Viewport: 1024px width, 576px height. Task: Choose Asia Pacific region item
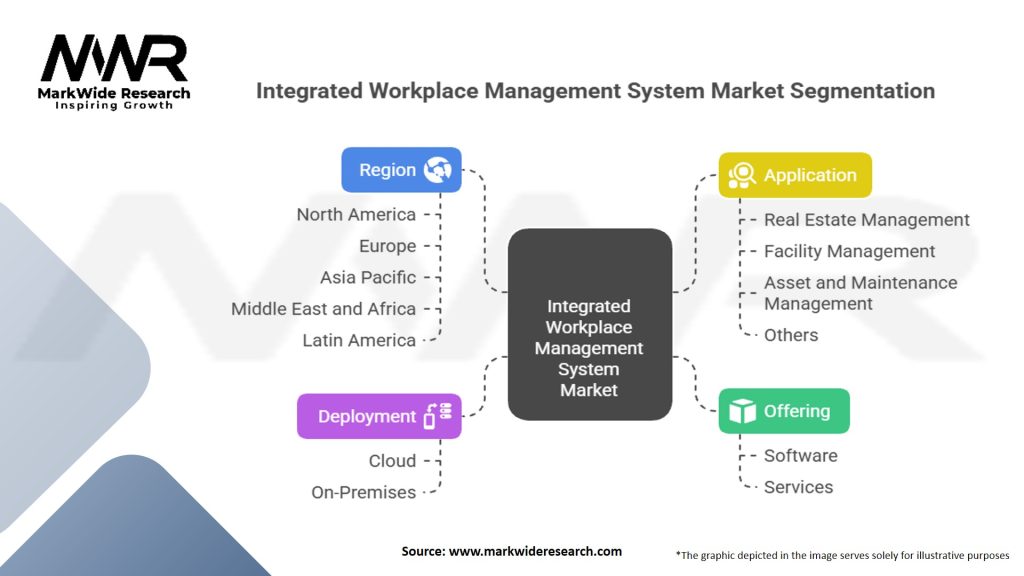(x=367, y=277)
